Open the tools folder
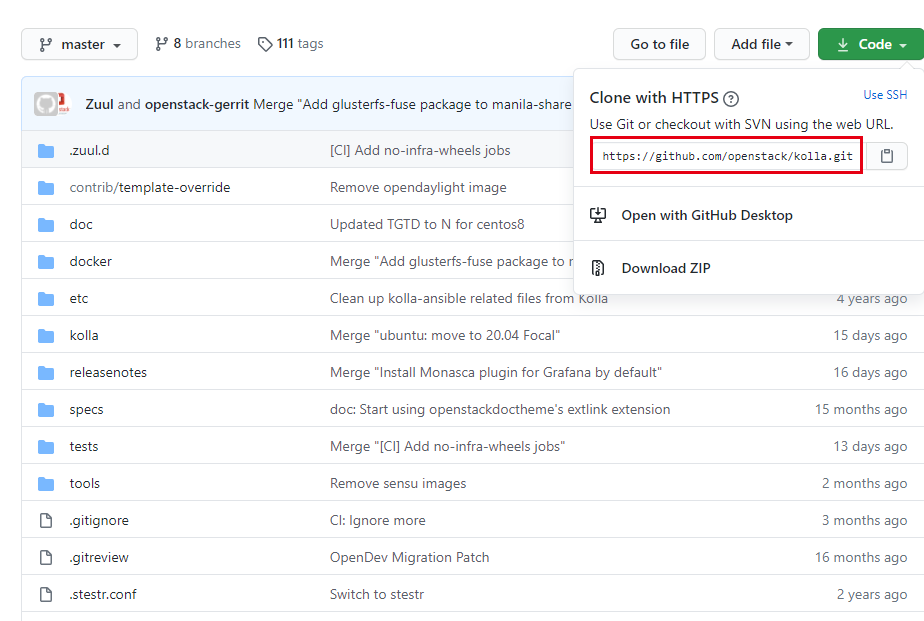Image resolution: width=924 pixels, height=621 pixels. pyautogui.click(x=84, y=484)
